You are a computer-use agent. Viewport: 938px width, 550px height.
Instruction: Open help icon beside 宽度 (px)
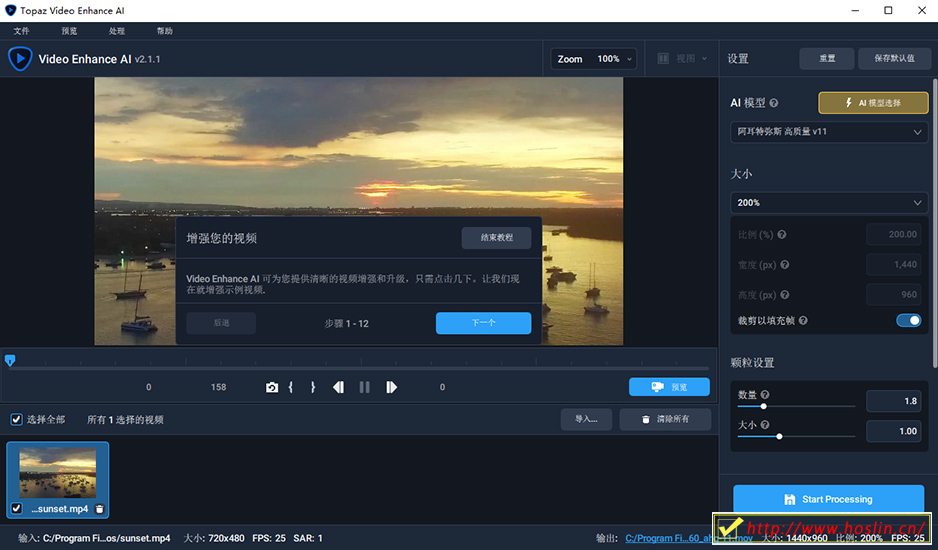(x=784, y=265)
